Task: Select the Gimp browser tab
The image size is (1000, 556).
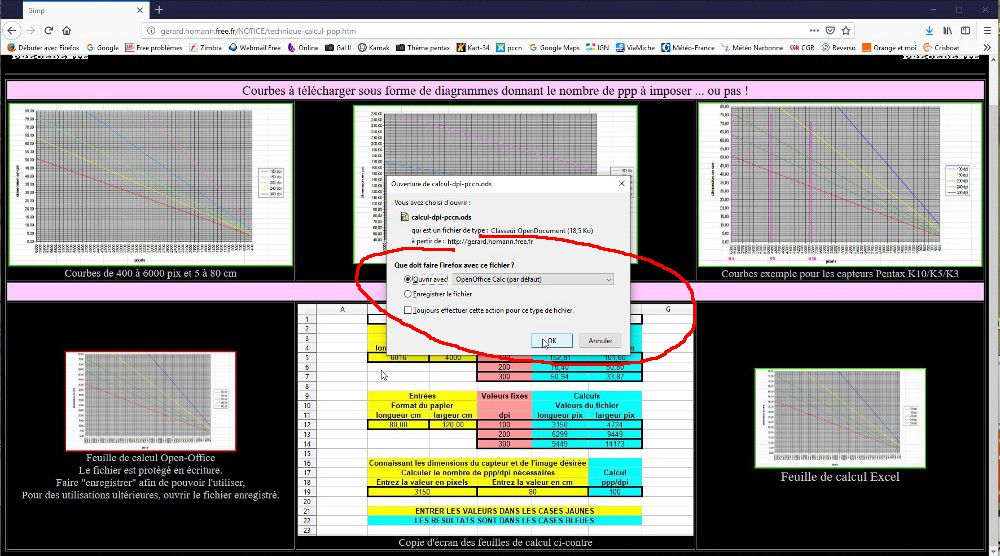Action: [86, 10]
